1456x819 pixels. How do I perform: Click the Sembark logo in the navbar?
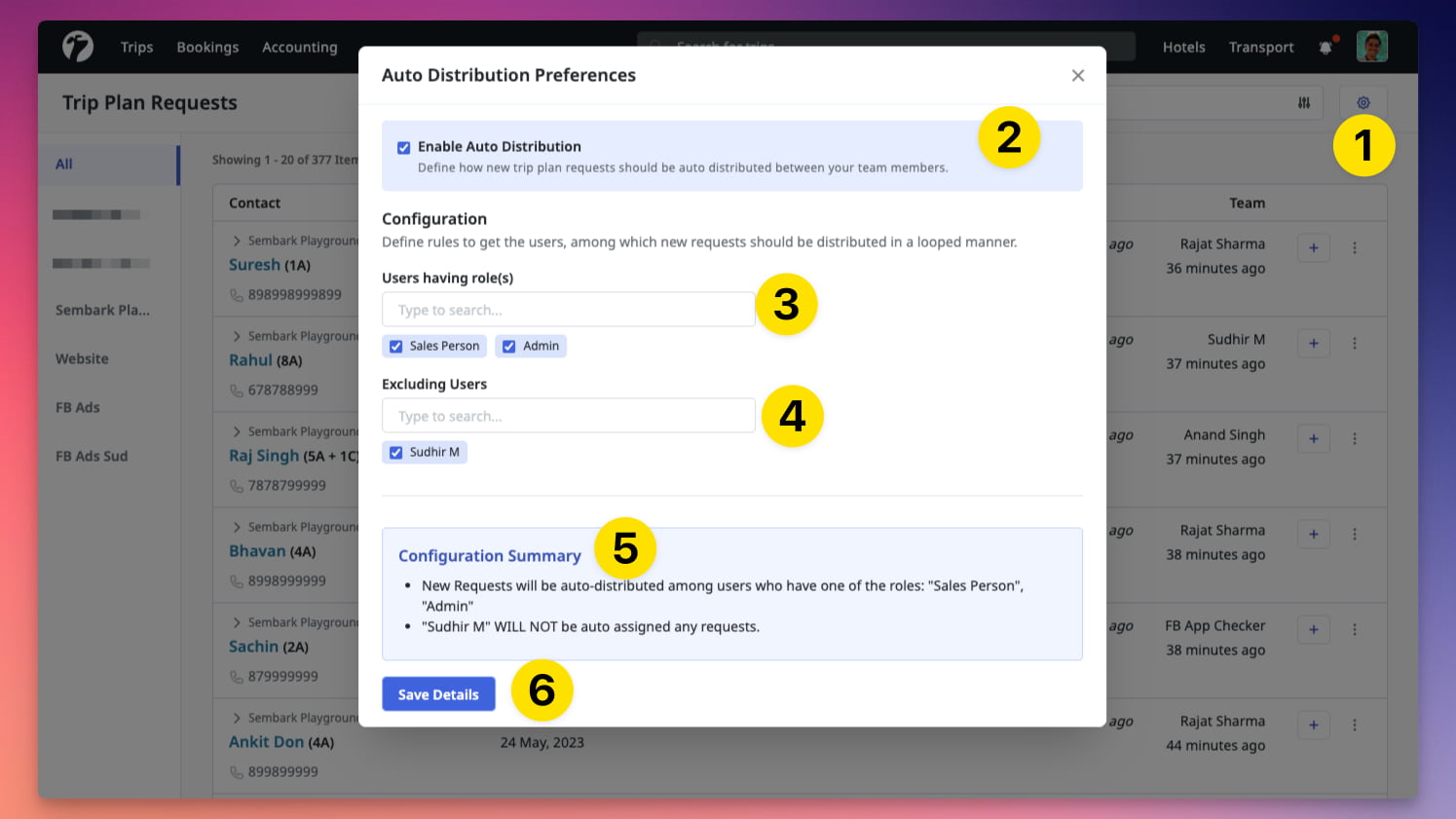tap(78, 46)
